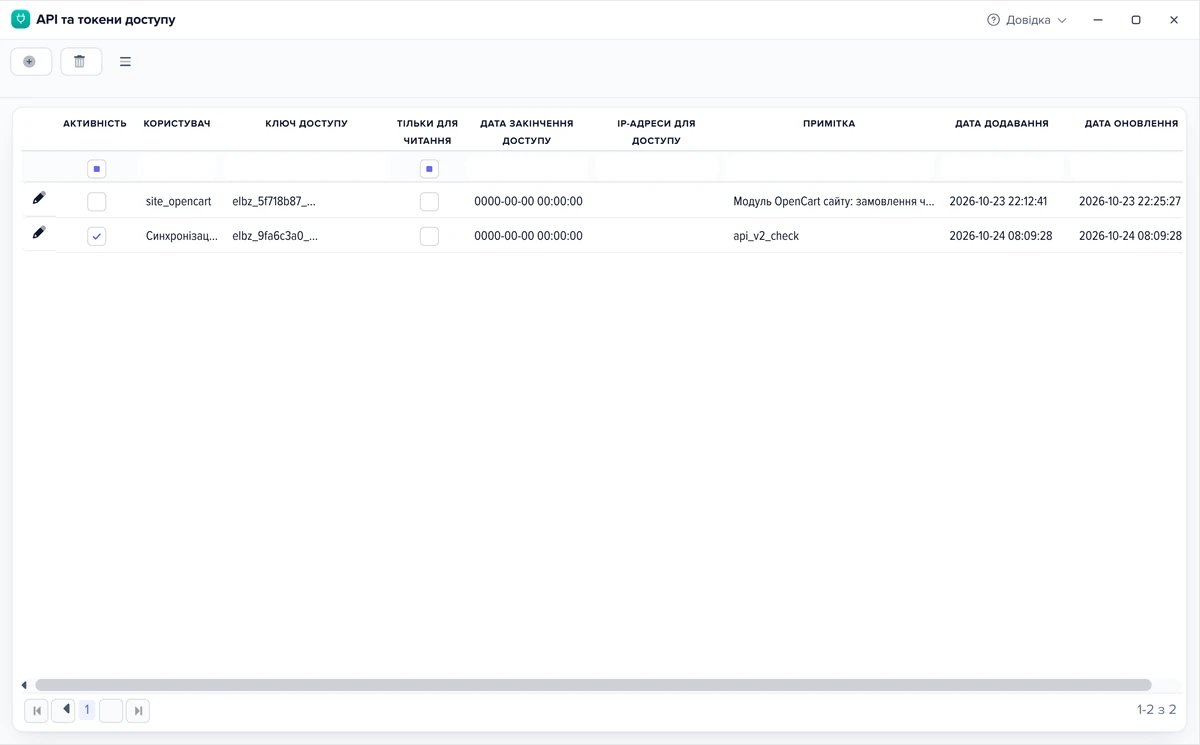This screenshot has width=1200, height=745.
Task: Edit the site_opencart row with pencil icon
Action: [39, 198]
